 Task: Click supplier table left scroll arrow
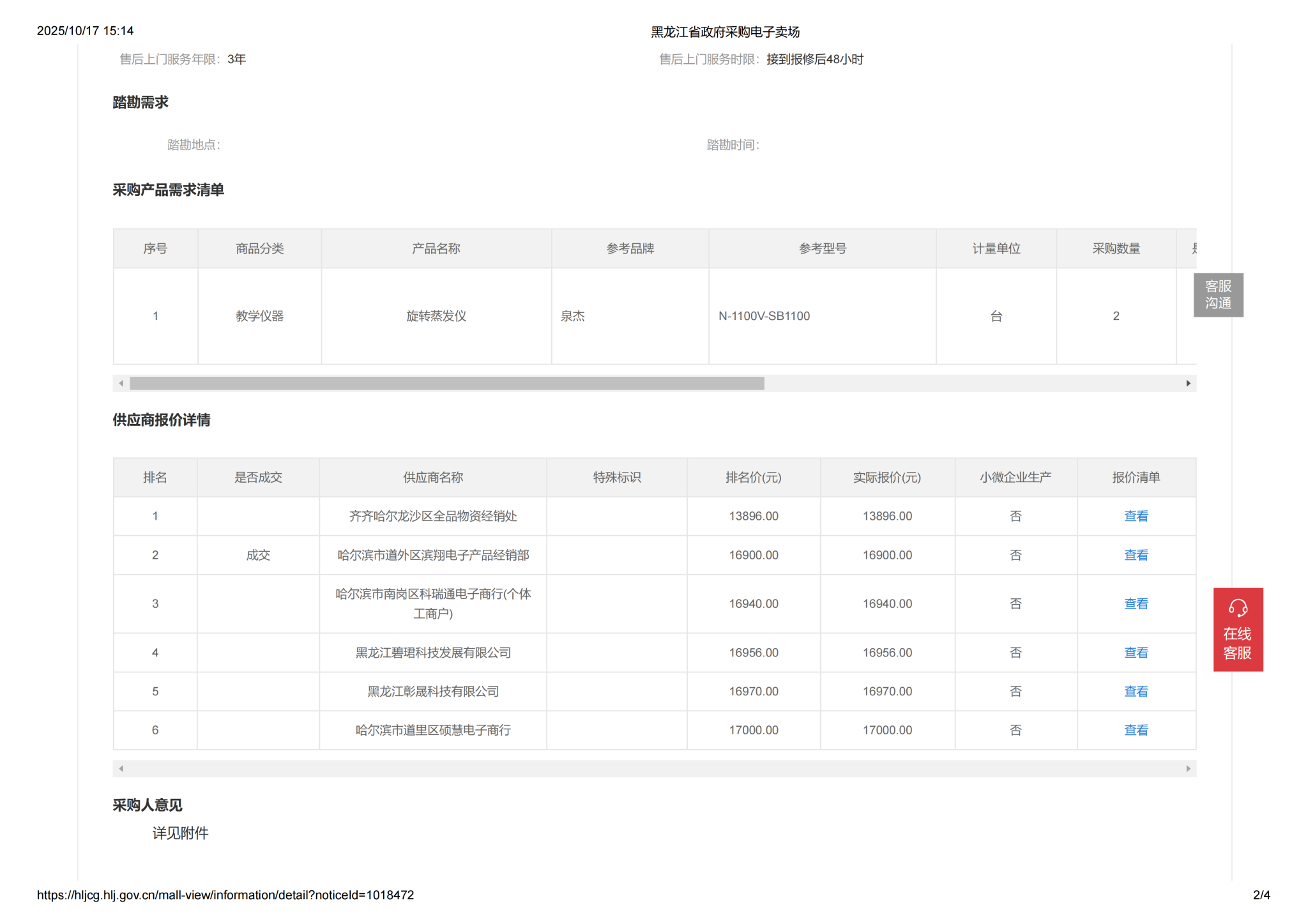pyautogui.click(x=121, y=768)
